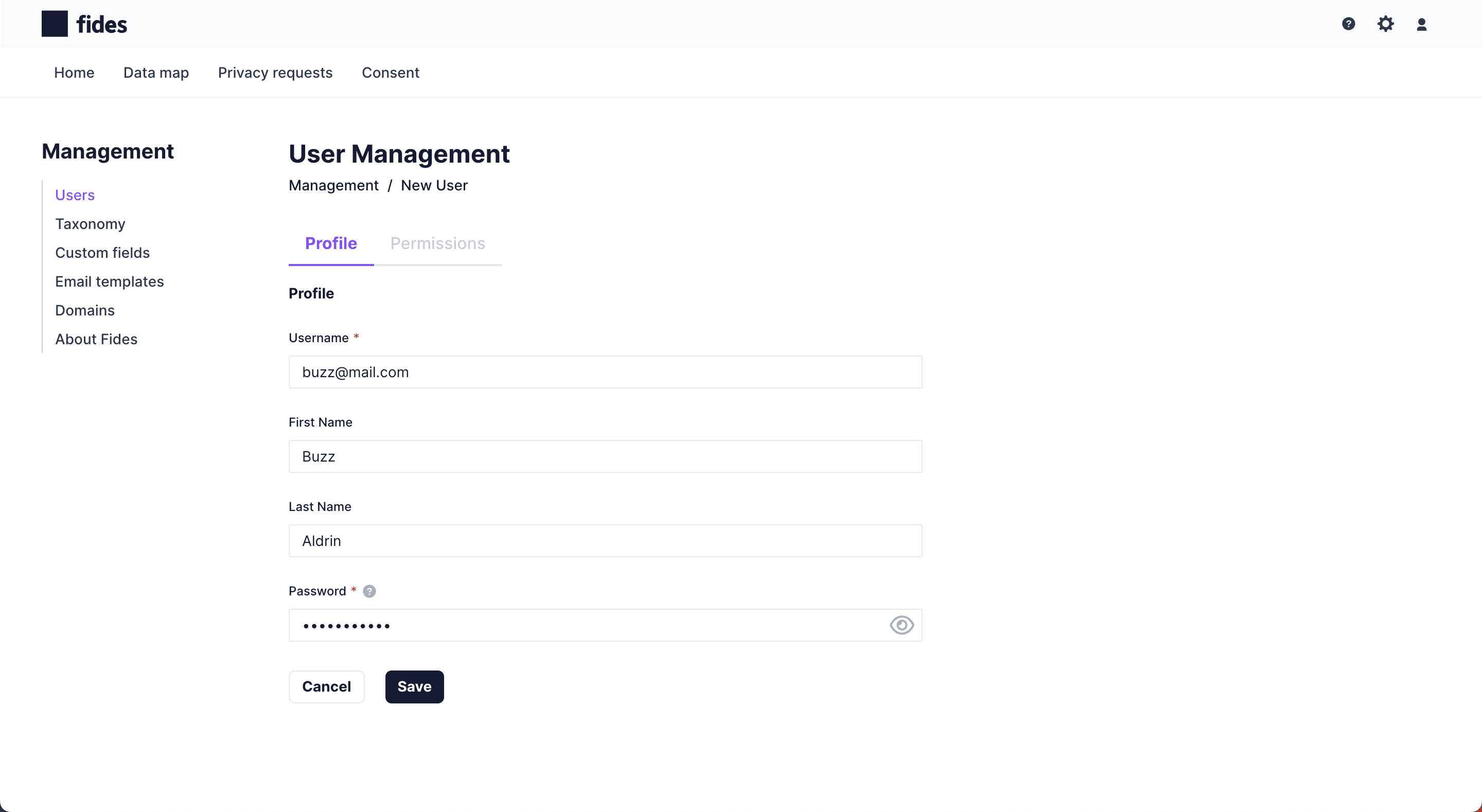
Task: Toggle password visibility eye icon
Action: tap(900, 625)
